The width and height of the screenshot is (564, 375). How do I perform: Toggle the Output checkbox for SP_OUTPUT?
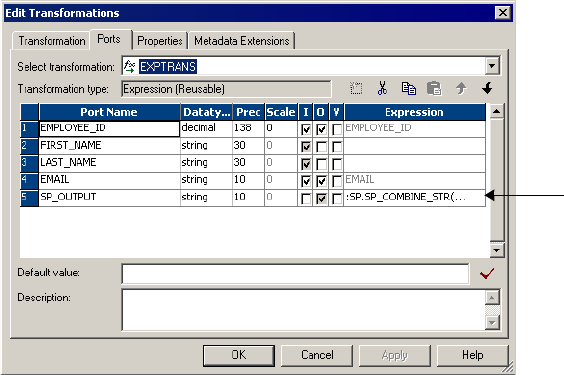[x=321, y=198]
